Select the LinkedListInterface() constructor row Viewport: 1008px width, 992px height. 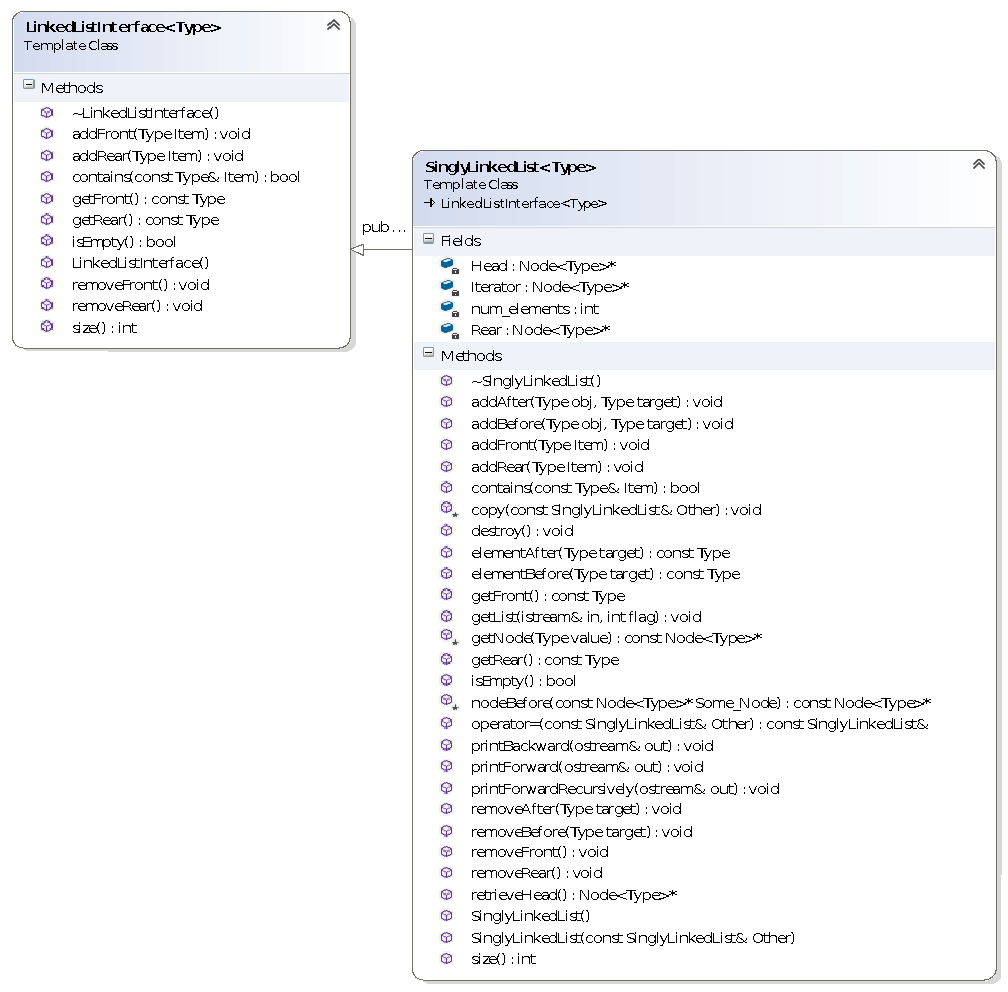(140, 263)
